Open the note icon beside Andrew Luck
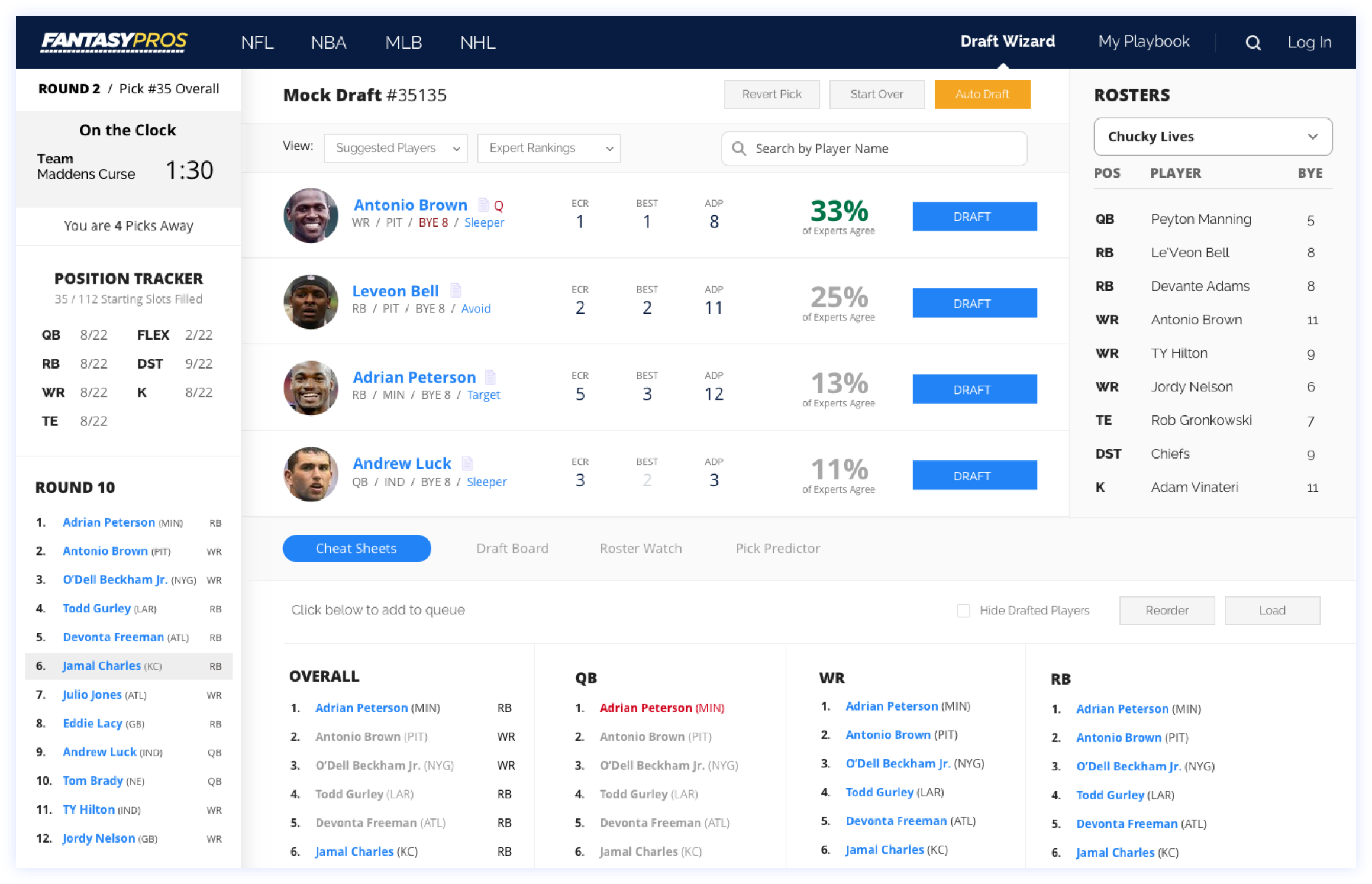 [467, 463]
